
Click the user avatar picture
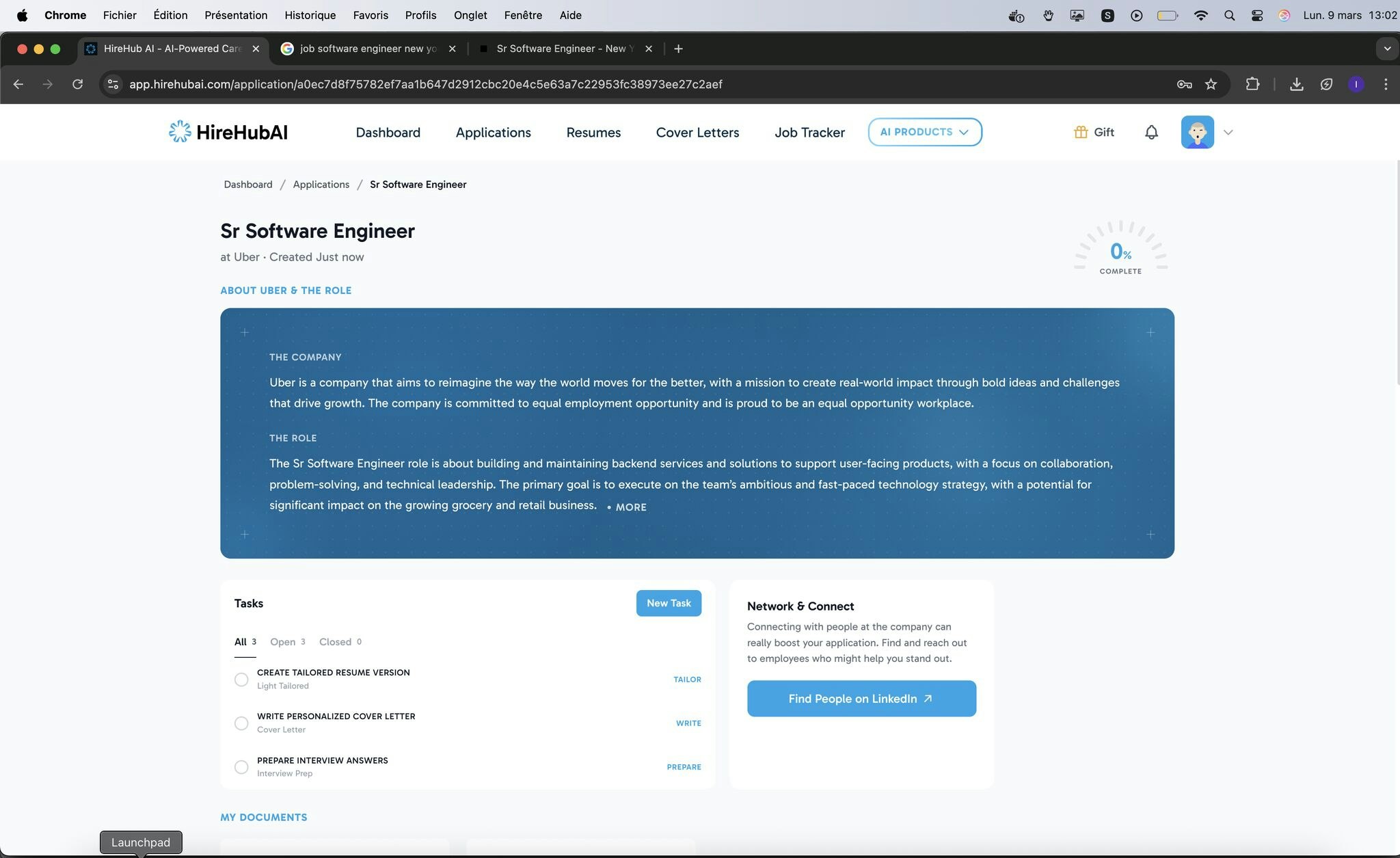[1197, 132]
